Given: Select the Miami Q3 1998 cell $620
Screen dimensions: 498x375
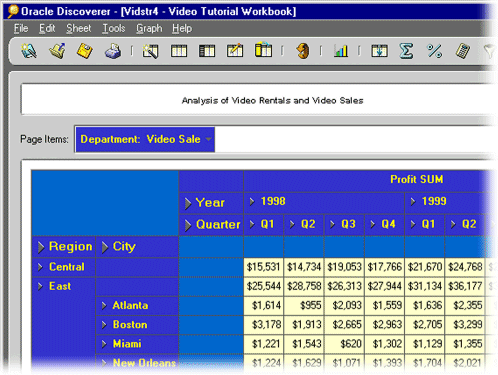Looking at the screenshot, I should (x=344, y=344).
